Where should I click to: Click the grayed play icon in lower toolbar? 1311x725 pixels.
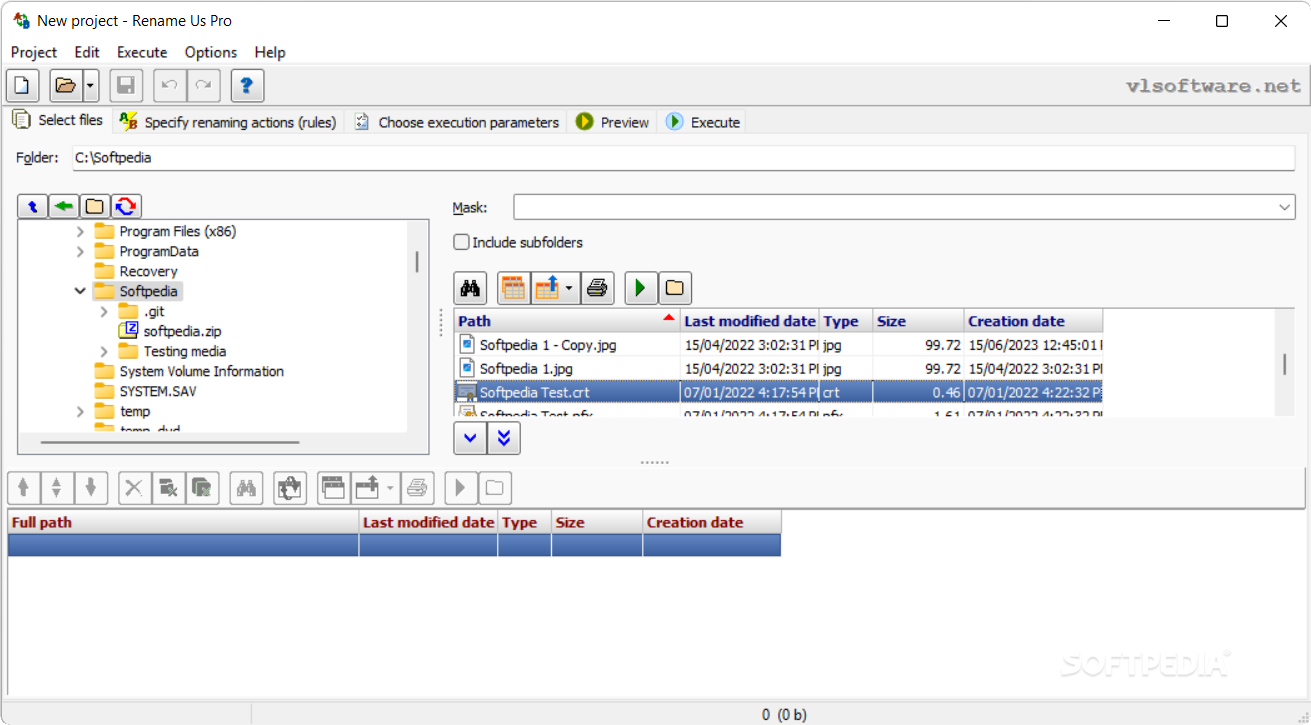[461, 488]
